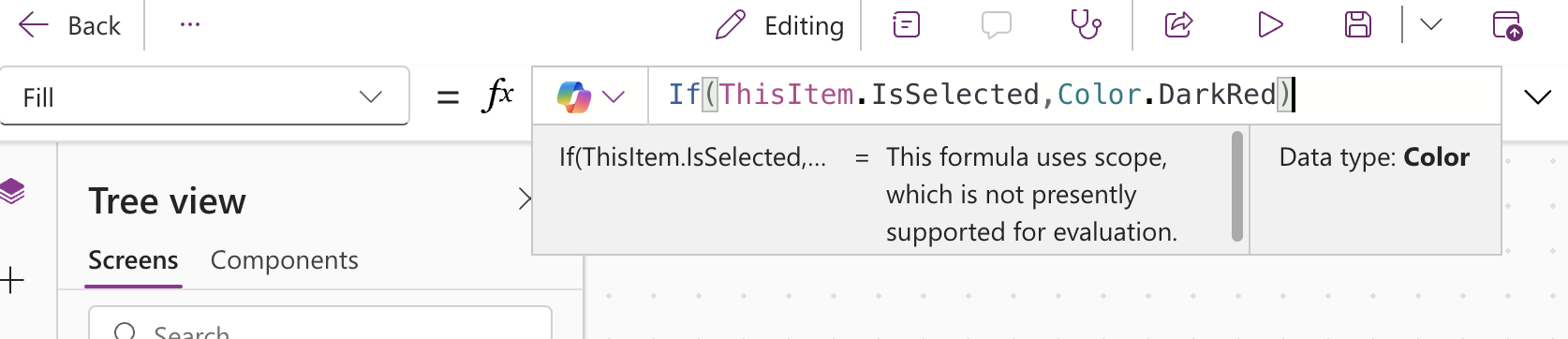Click the Back arrow button

pyautogui.click(x=69, y=25)
